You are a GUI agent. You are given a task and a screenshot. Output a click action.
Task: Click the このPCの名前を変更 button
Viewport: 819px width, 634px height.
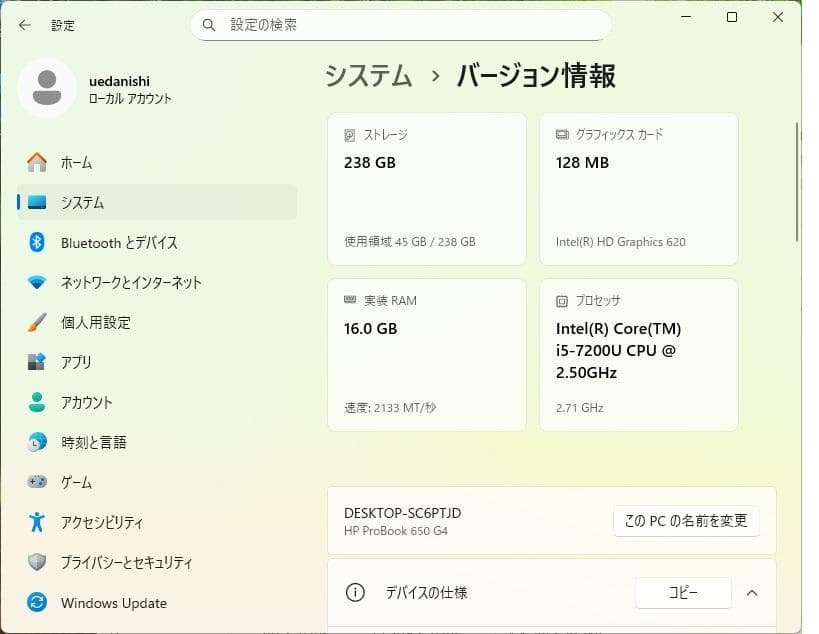(686, 520)
